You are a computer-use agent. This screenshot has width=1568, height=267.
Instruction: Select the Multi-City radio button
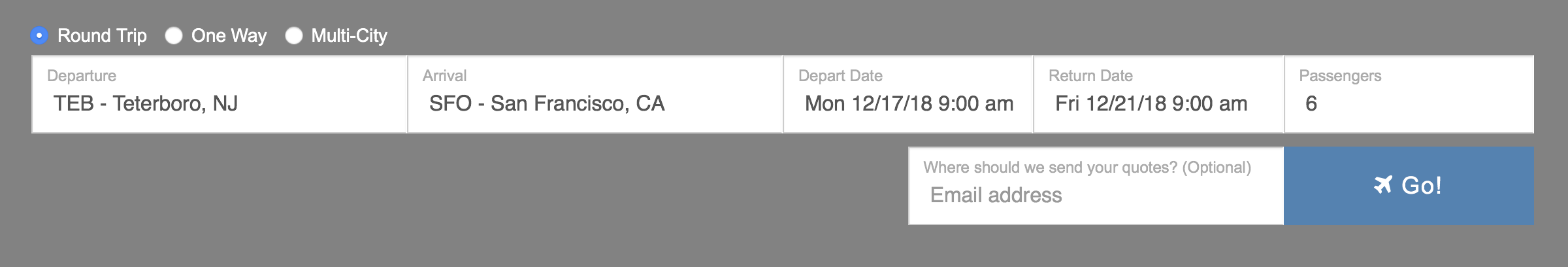point(294,35)
